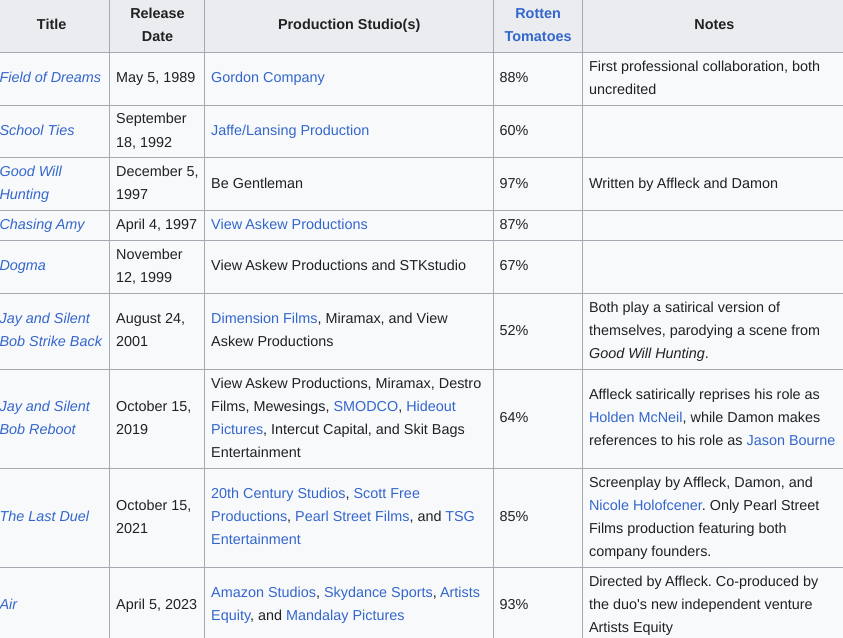Click the Mandalay Pictures link
This screenshot has width=843, height=638.
[345, 615]
